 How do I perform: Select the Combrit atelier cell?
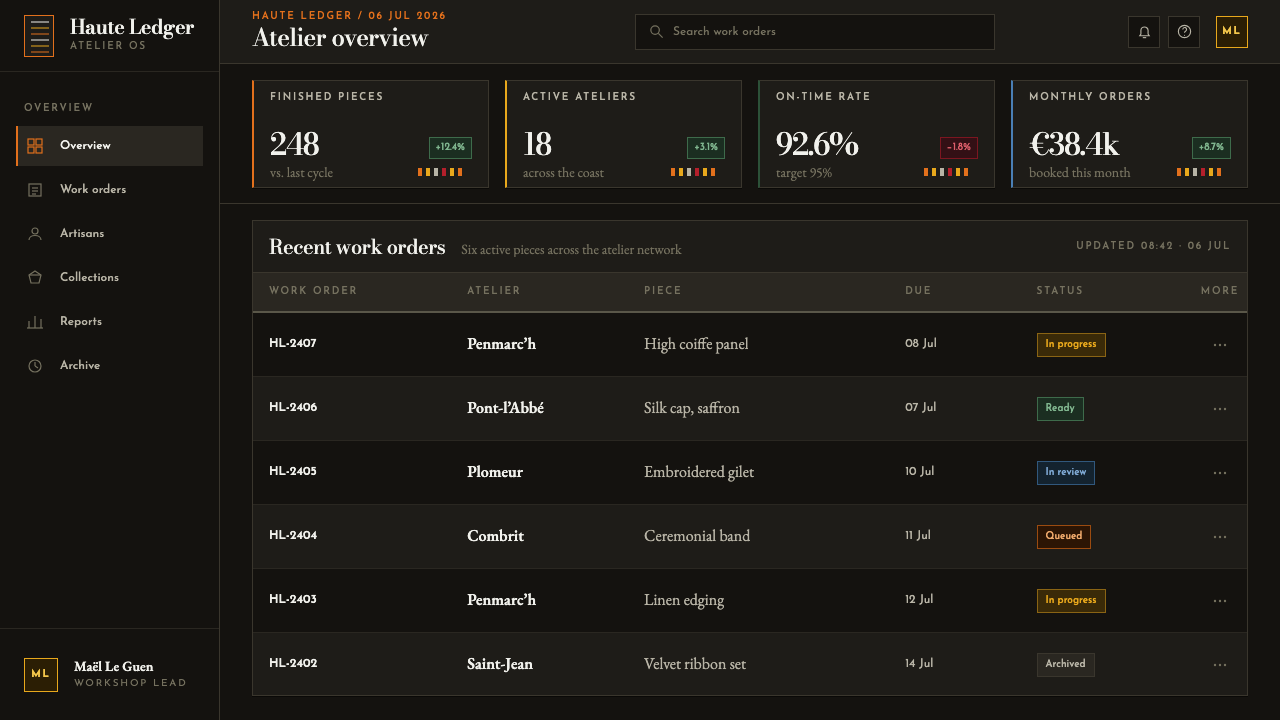coord(495,536)
